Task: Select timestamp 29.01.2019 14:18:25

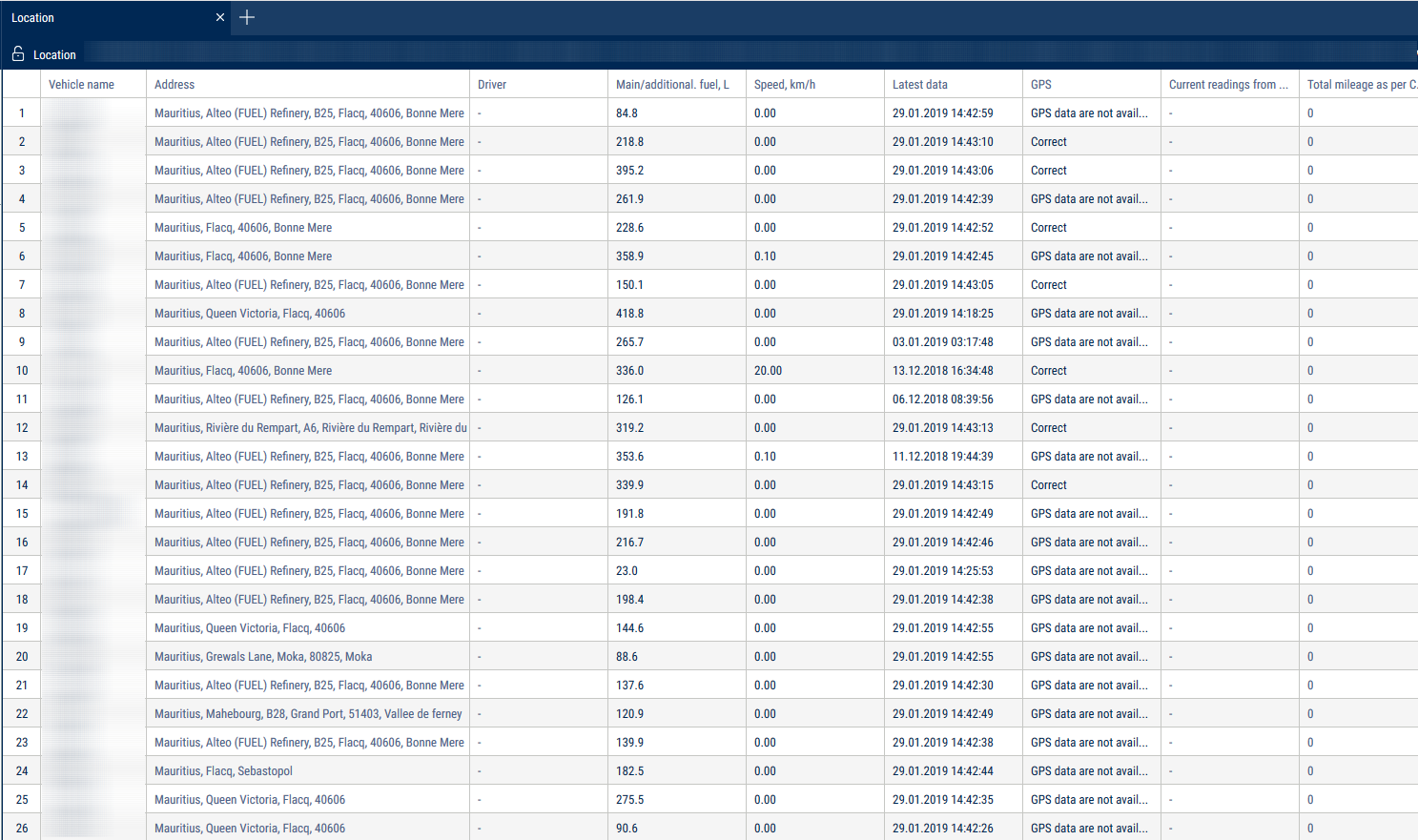Action: 943,314
